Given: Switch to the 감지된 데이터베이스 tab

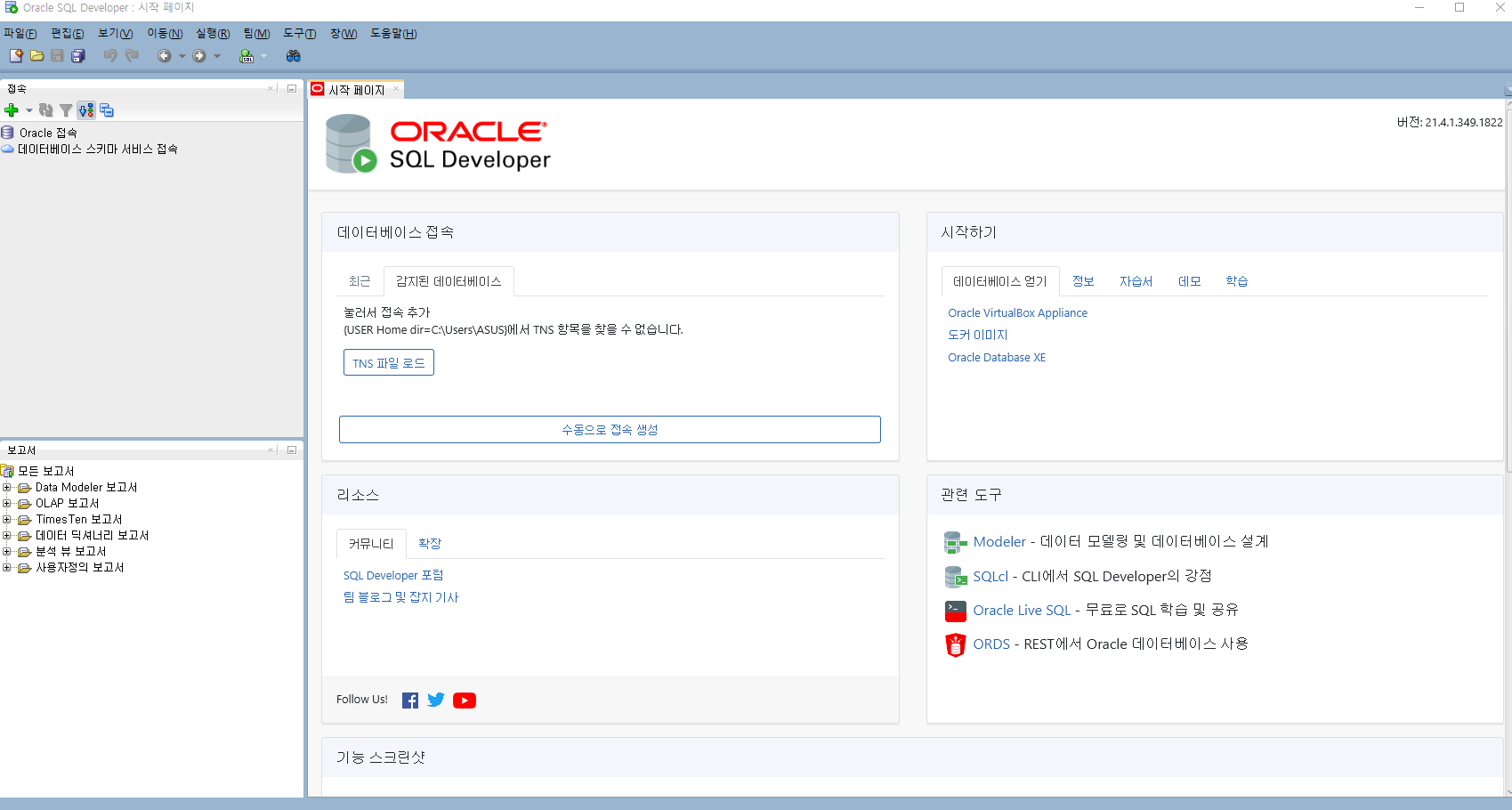Looking at the screenshot, I should (x=449, y=281).
